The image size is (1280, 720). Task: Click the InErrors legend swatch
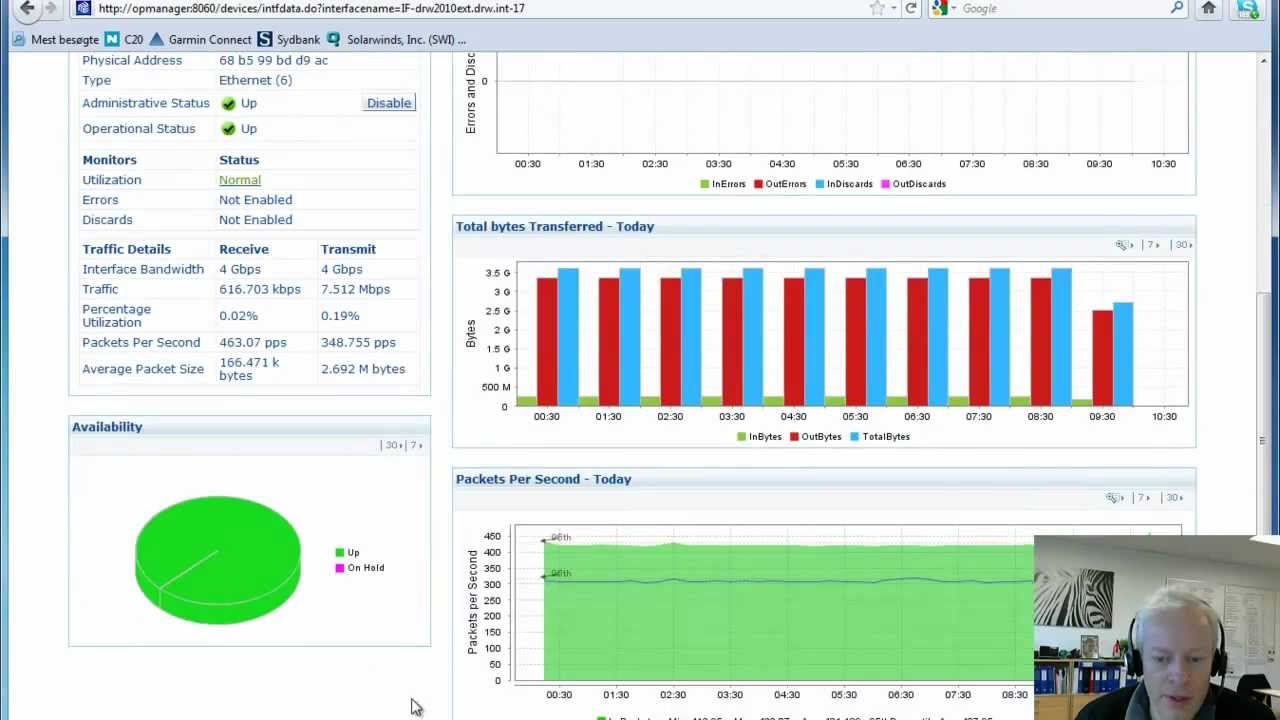pyautogui.click(x=705, y=184)
